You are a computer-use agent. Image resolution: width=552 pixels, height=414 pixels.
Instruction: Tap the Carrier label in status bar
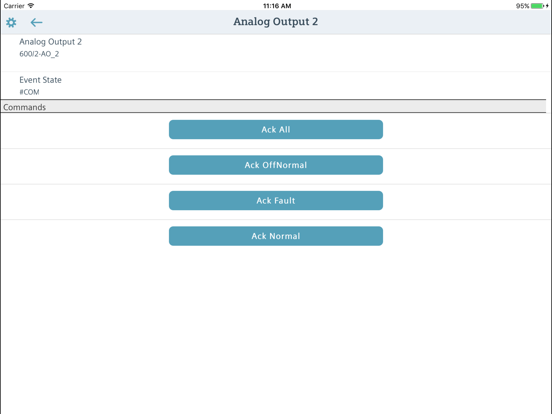click(14, 6)
